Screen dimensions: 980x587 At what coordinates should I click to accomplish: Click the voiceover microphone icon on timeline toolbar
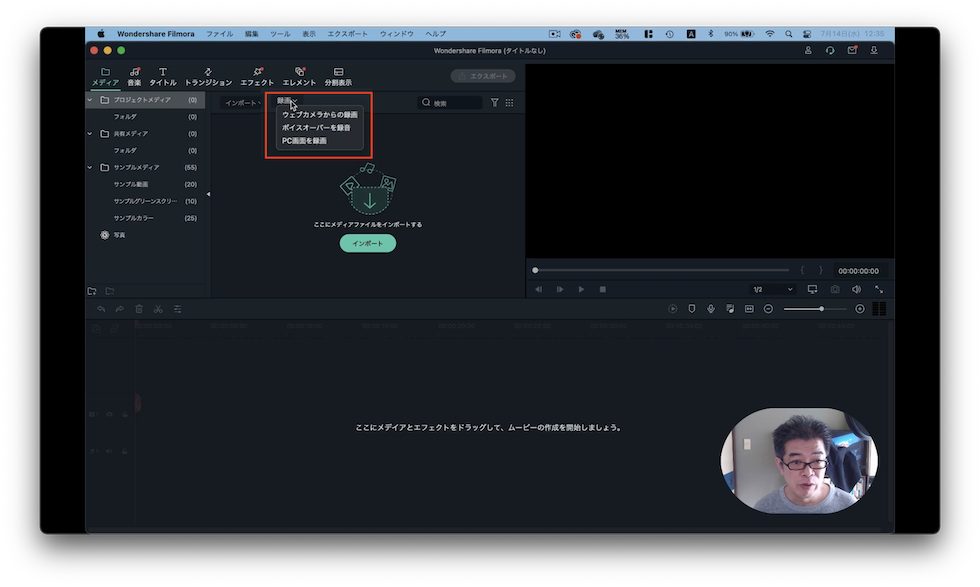pyautogui.click(x=711, y=309)
